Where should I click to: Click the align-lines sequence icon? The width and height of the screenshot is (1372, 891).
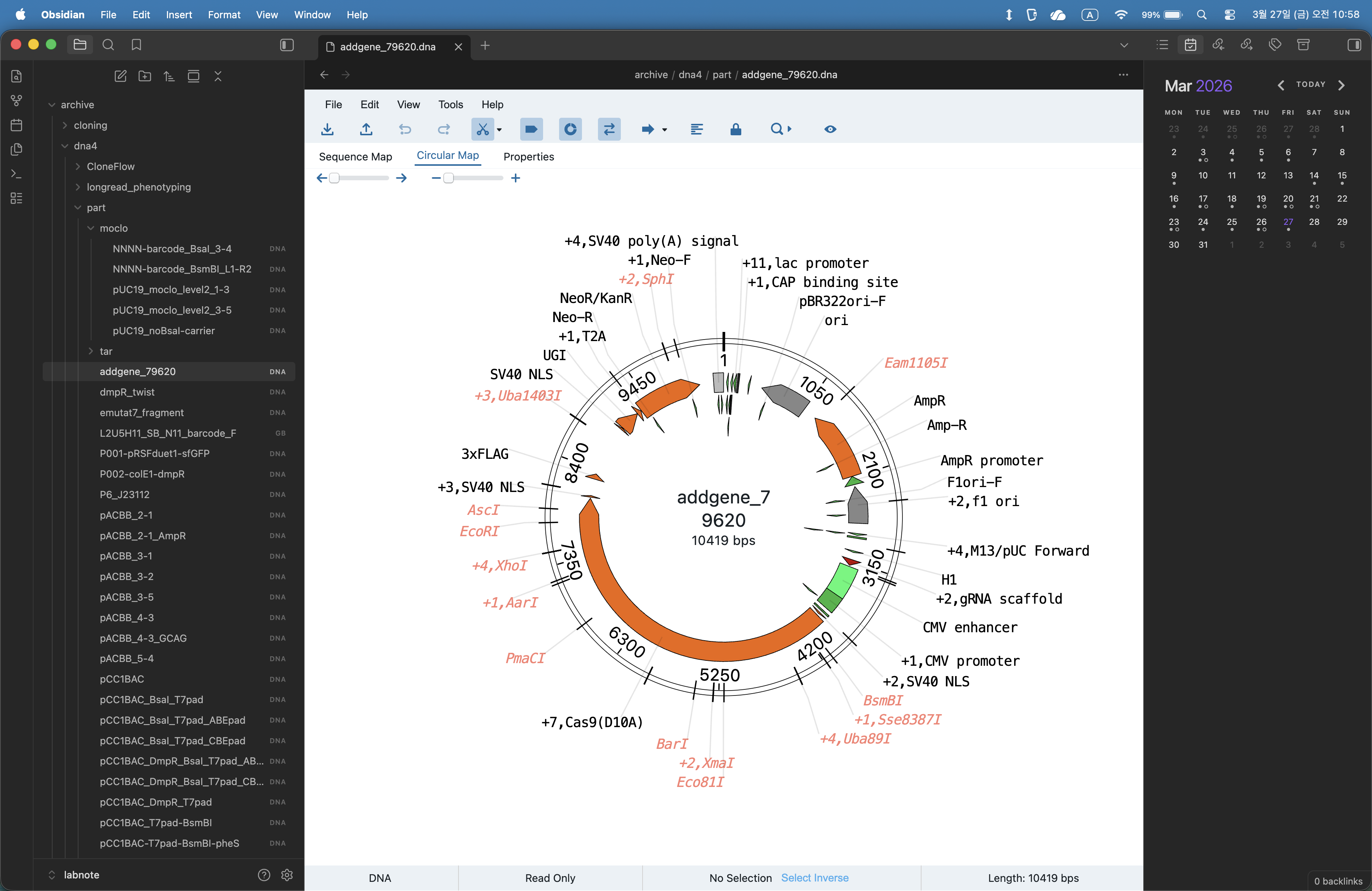tap(697, 129)
